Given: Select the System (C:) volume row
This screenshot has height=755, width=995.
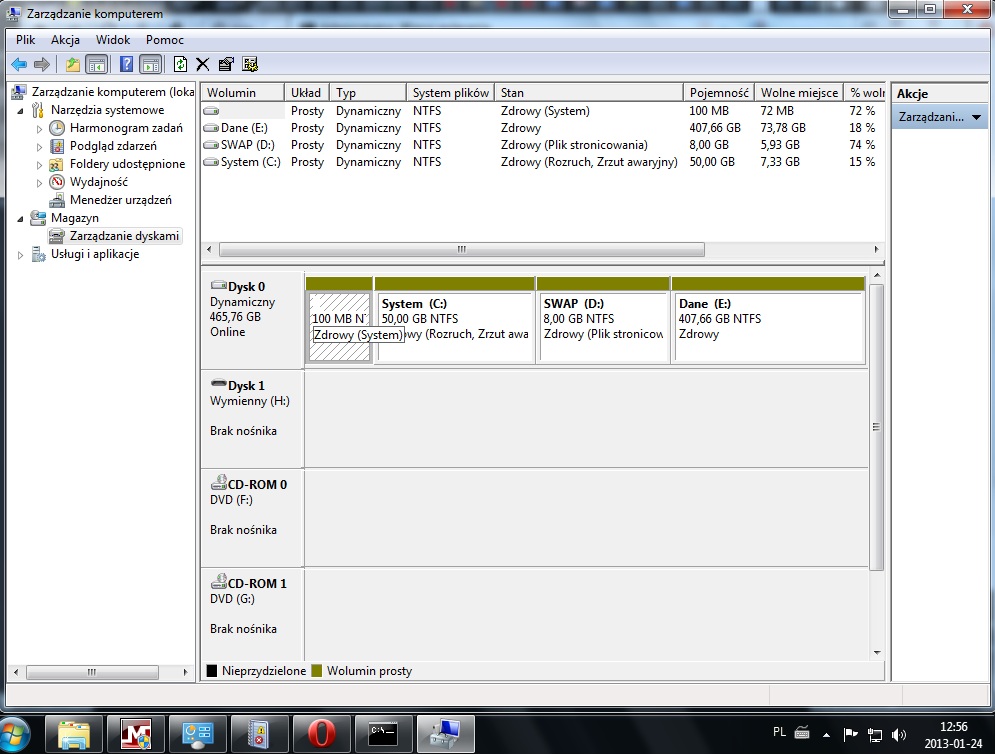Looking at the screenshot, I should (543, 162).
